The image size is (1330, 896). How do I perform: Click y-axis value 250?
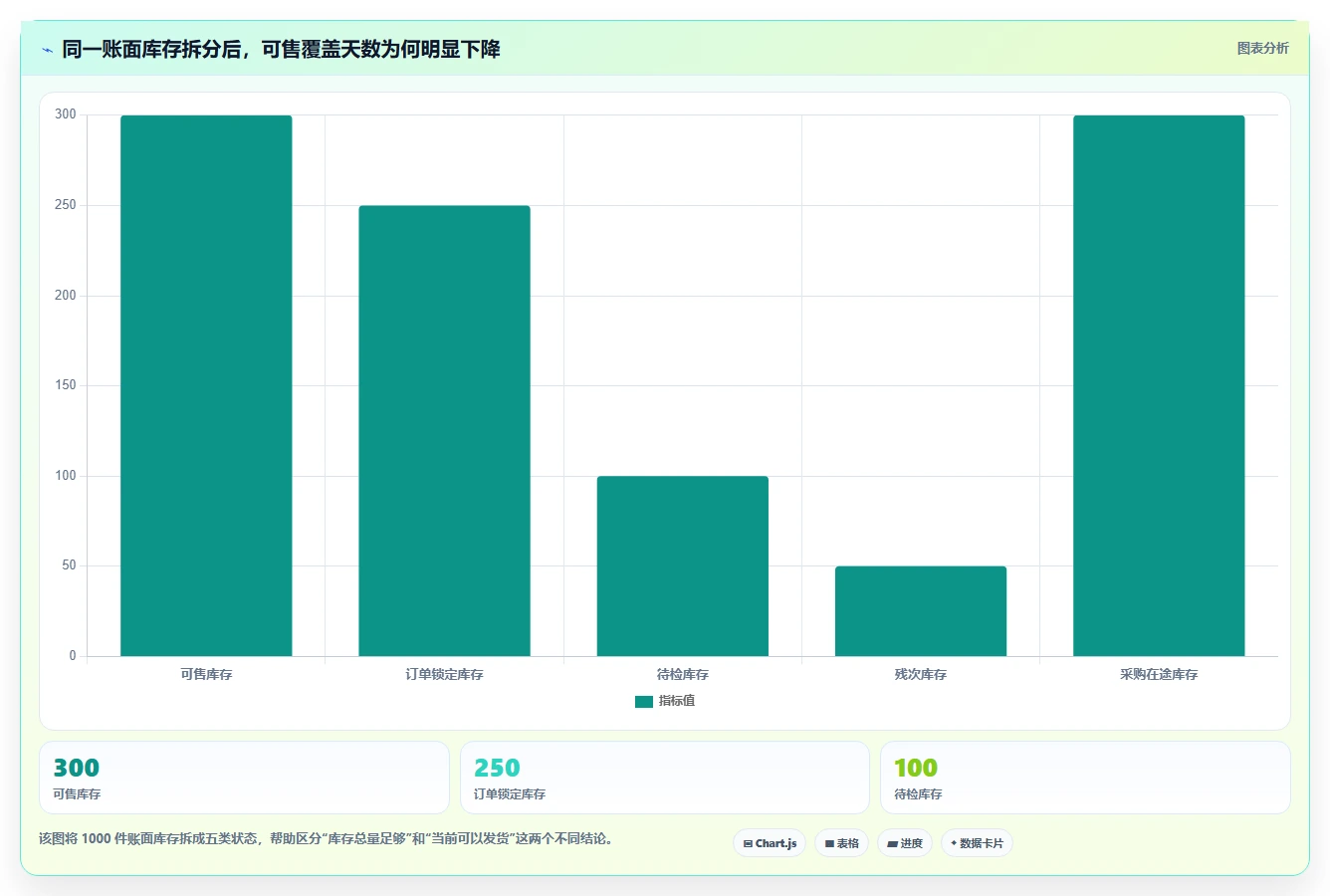click(66, 205)
